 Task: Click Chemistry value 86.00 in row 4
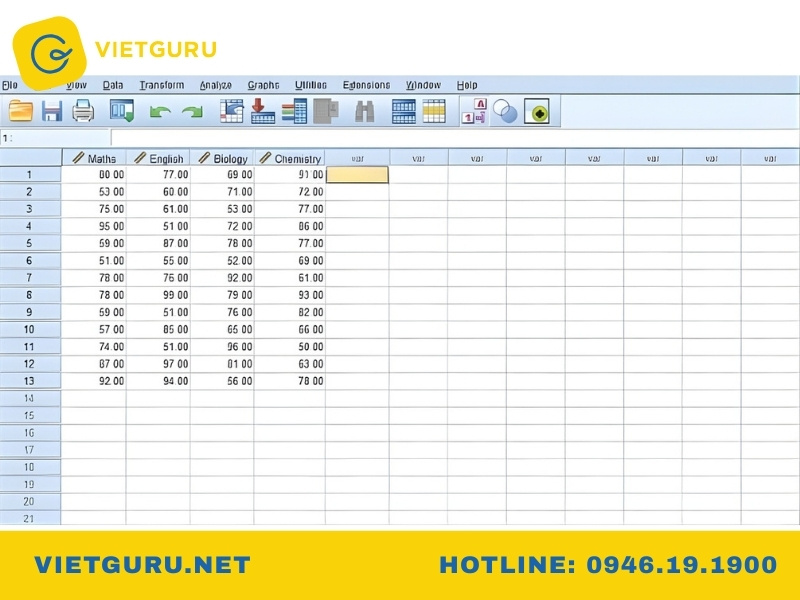pyautogui.click(x=290, y=226)
